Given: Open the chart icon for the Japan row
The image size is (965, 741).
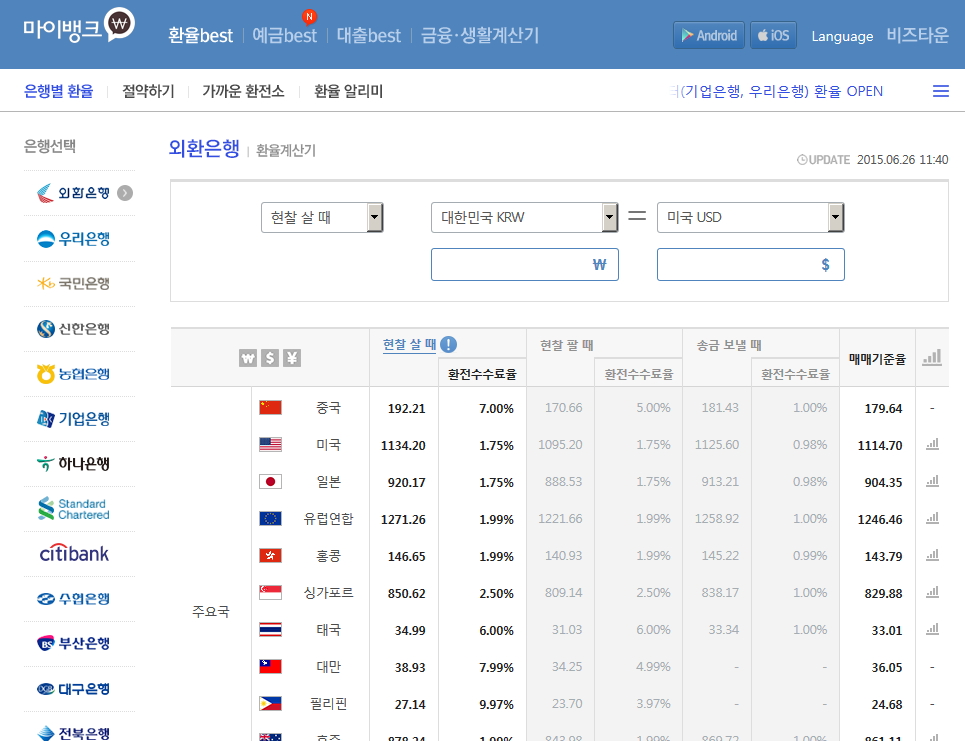Looking at the screenshot, I should click(x=932, y=481).
